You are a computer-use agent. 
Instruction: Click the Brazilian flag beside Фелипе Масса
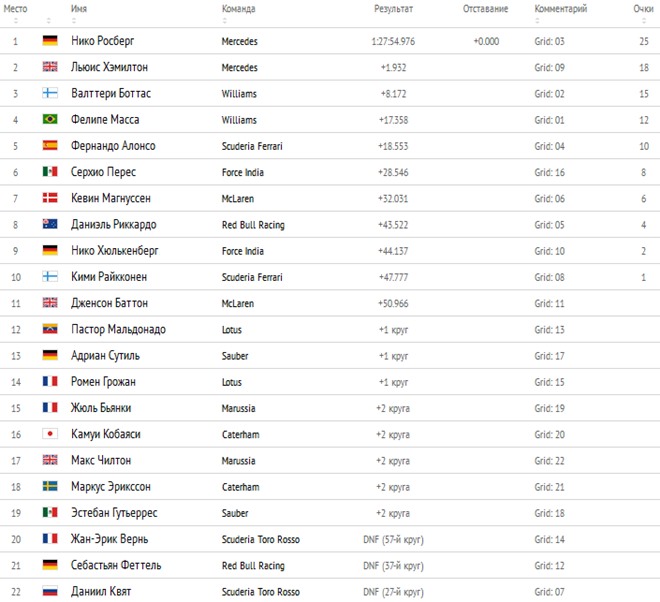point(50,119)
